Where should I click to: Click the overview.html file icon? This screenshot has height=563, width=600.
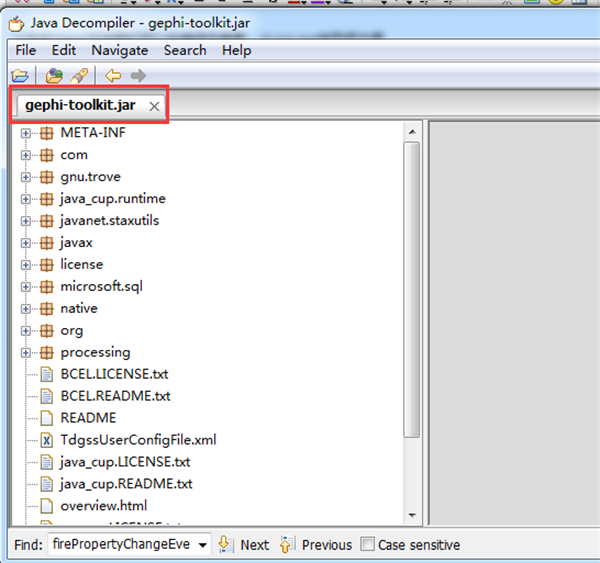[x=47, y=506]
